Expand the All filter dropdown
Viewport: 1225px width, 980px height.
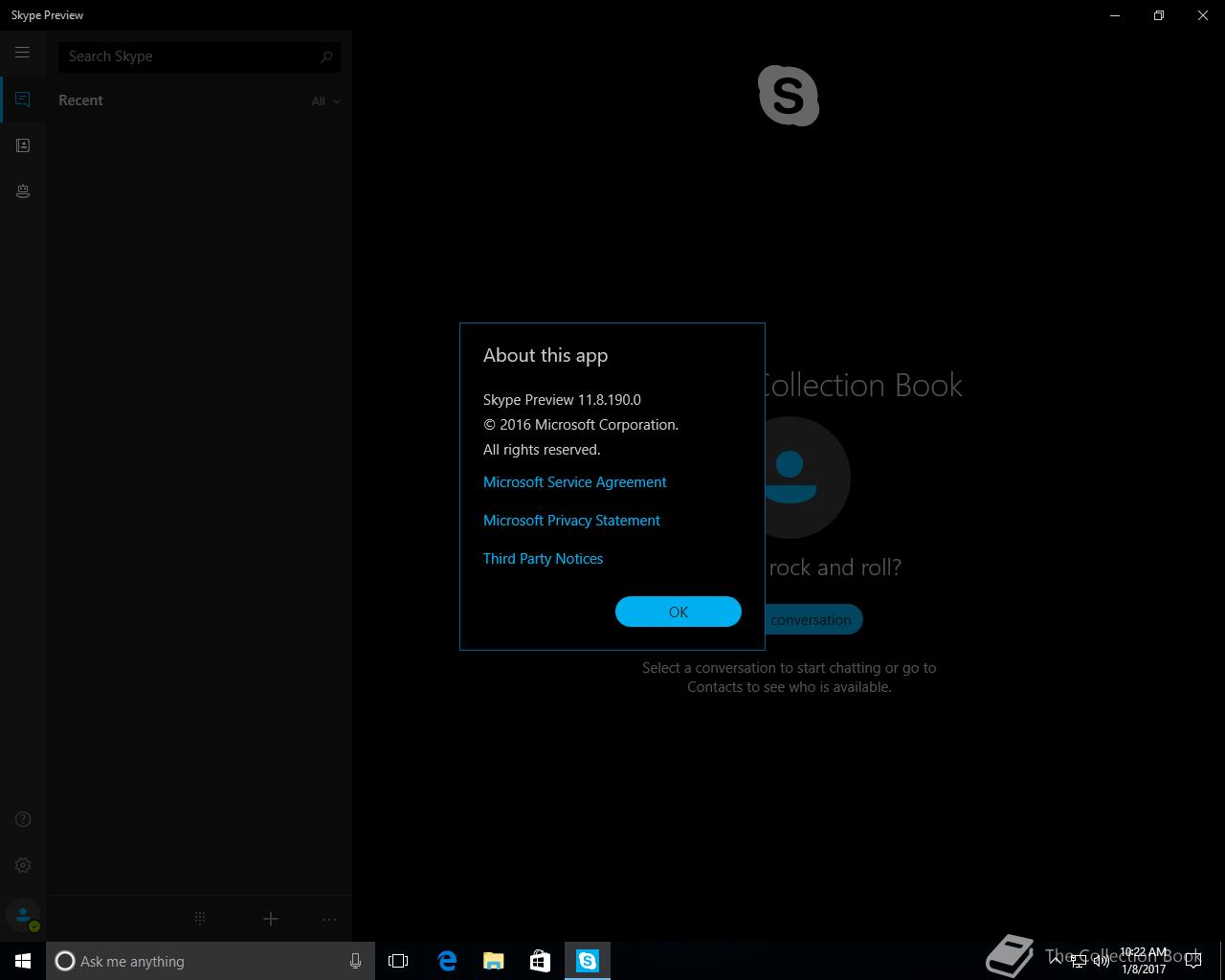[325, 101]
